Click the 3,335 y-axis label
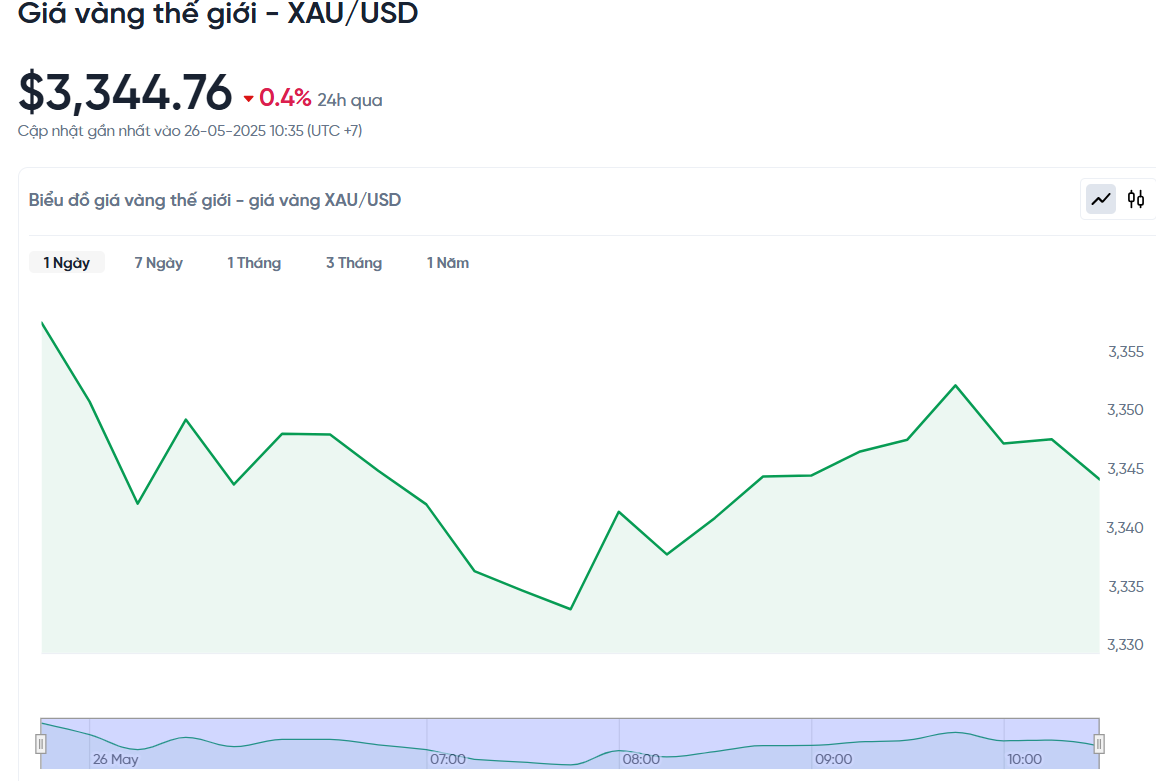The height and width of the screenshot is (781, 1156). tap(1126, 587)
